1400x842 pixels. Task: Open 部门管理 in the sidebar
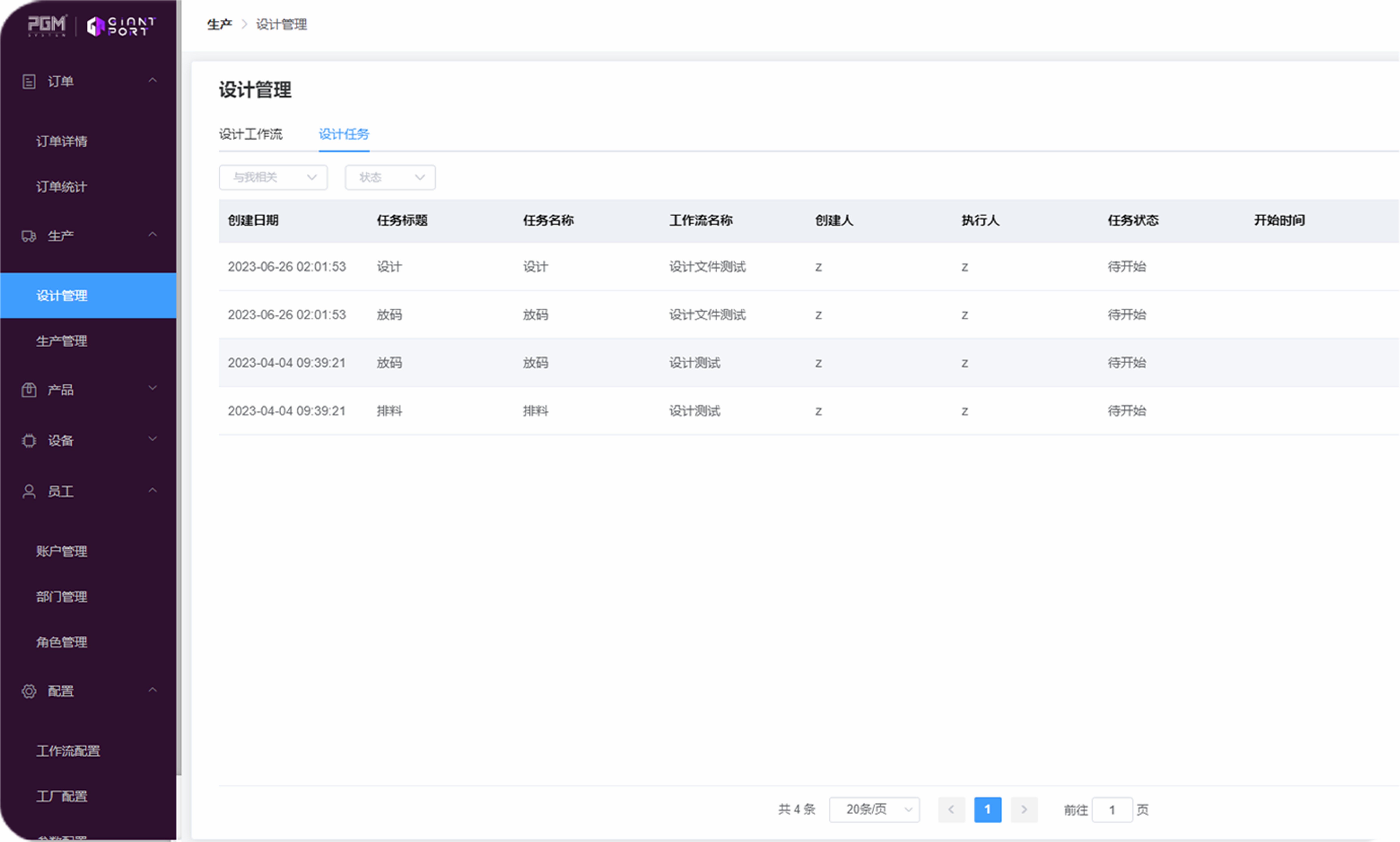pyautogui.click(x=62, y=597)
